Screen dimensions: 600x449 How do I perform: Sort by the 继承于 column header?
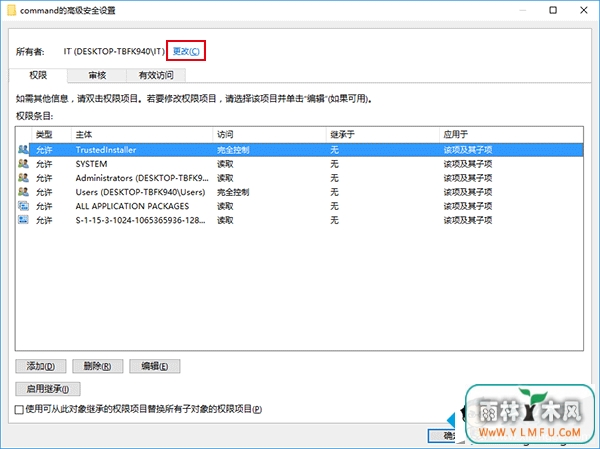pos(382,134)
